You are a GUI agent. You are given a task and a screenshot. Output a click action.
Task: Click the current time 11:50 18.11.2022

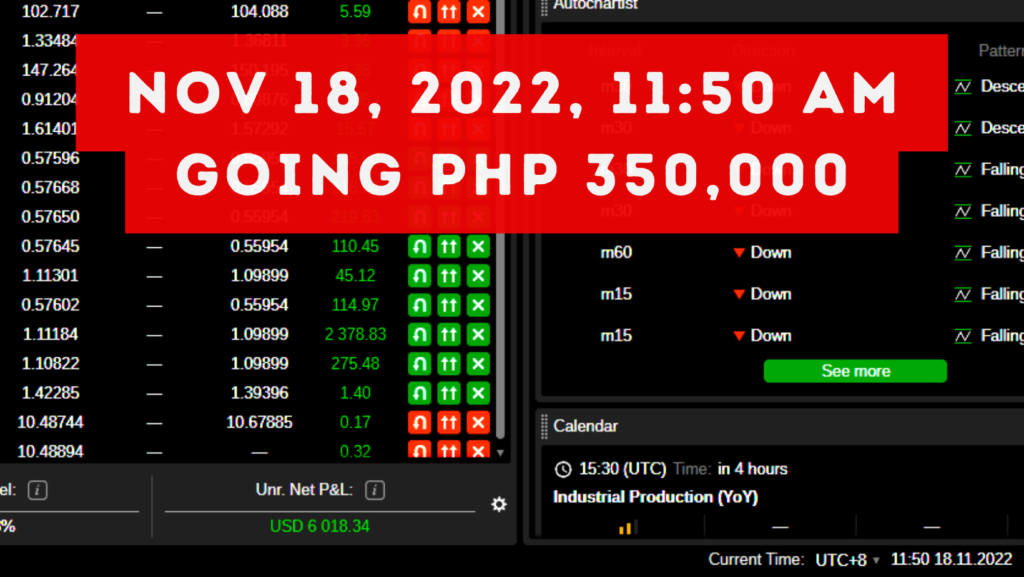[x=952, y=560]
